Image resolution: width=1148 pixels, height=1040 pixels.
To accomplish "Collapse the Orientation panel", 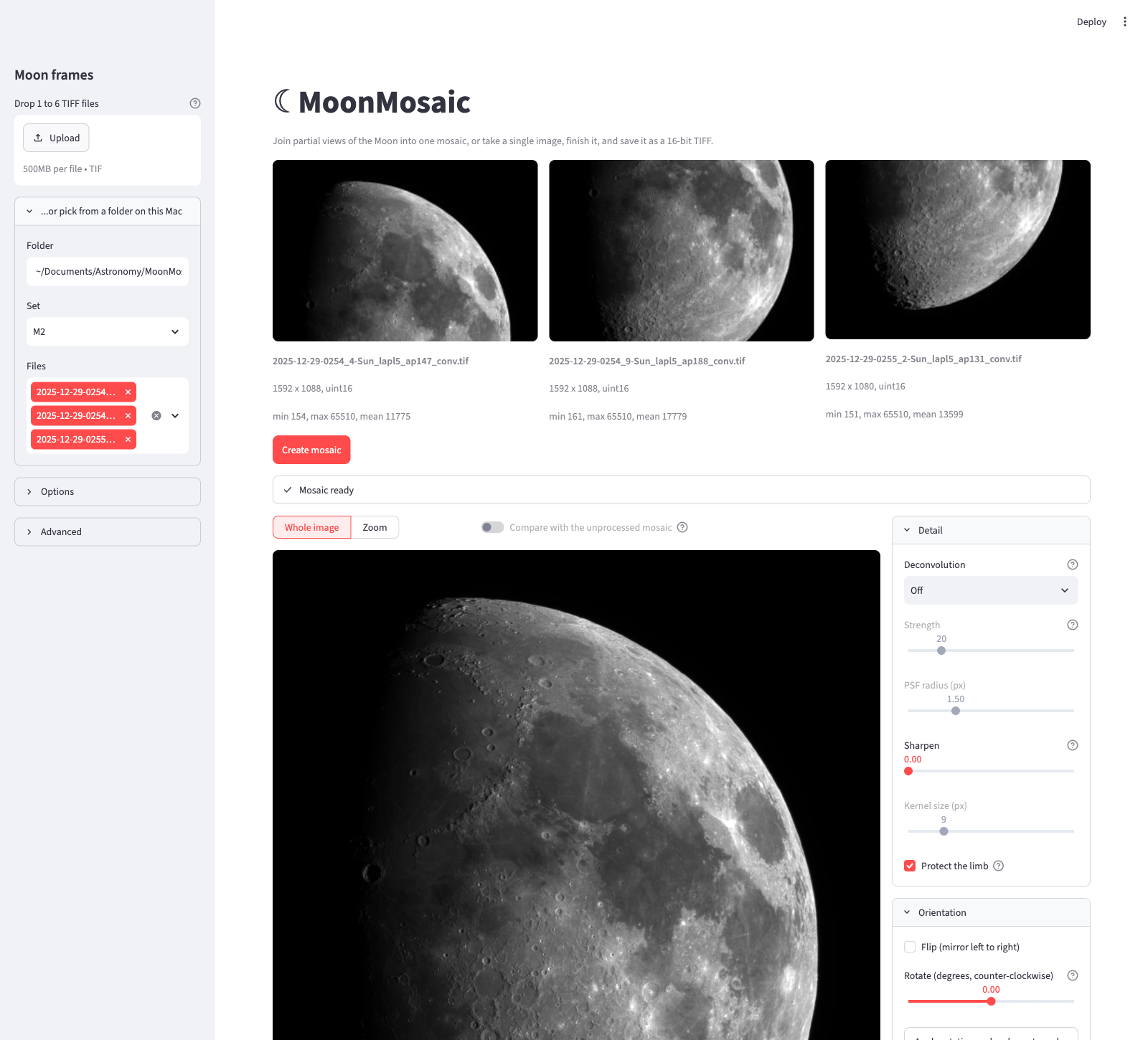I will [991, 912].
